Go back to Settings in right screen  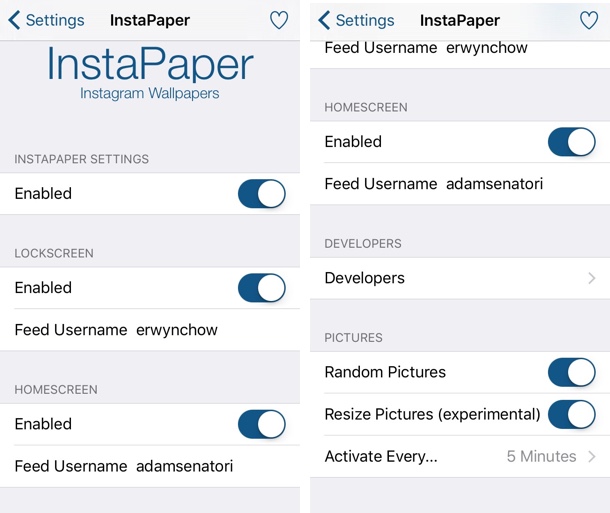(x=356, y=20)
